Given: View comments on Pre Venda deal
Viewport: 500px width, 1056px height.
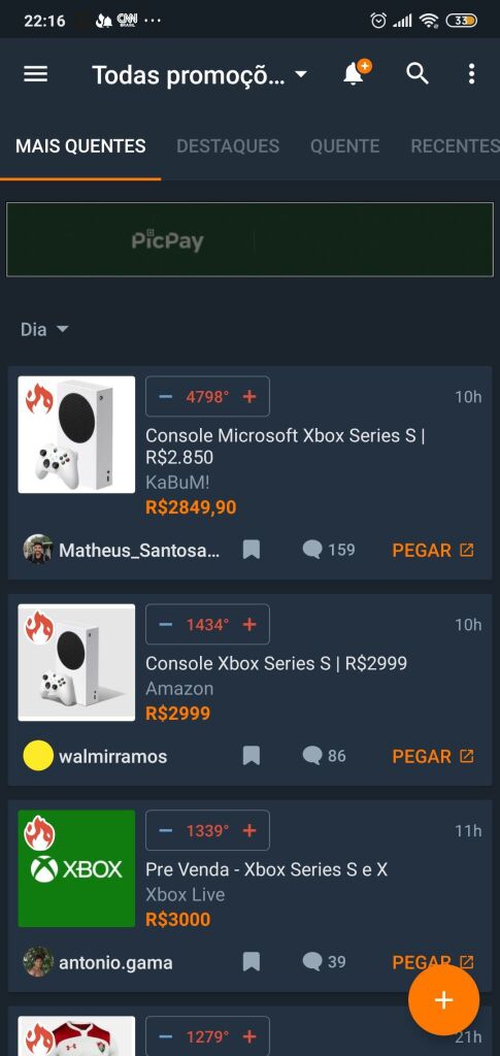Looking at the screenshot, I should 325,961.
